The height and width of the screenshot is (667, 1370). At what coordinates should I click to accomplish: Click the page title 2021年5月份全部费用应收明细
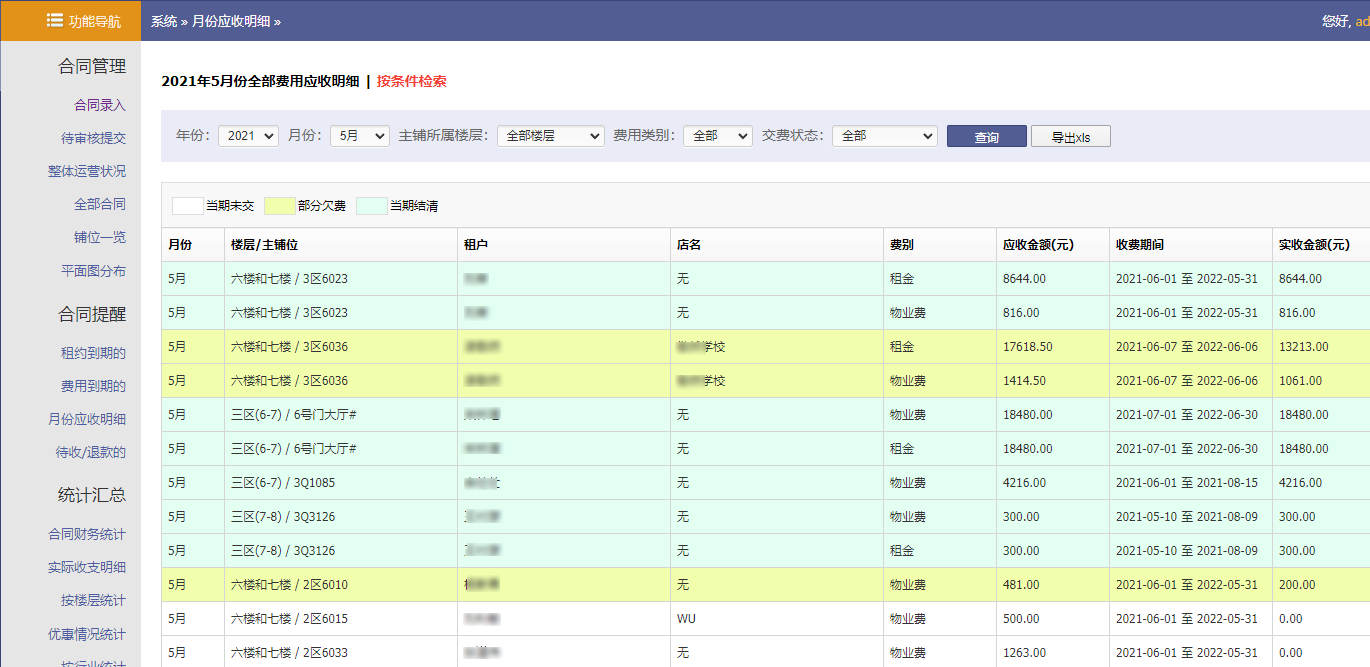tap(260, 81)
